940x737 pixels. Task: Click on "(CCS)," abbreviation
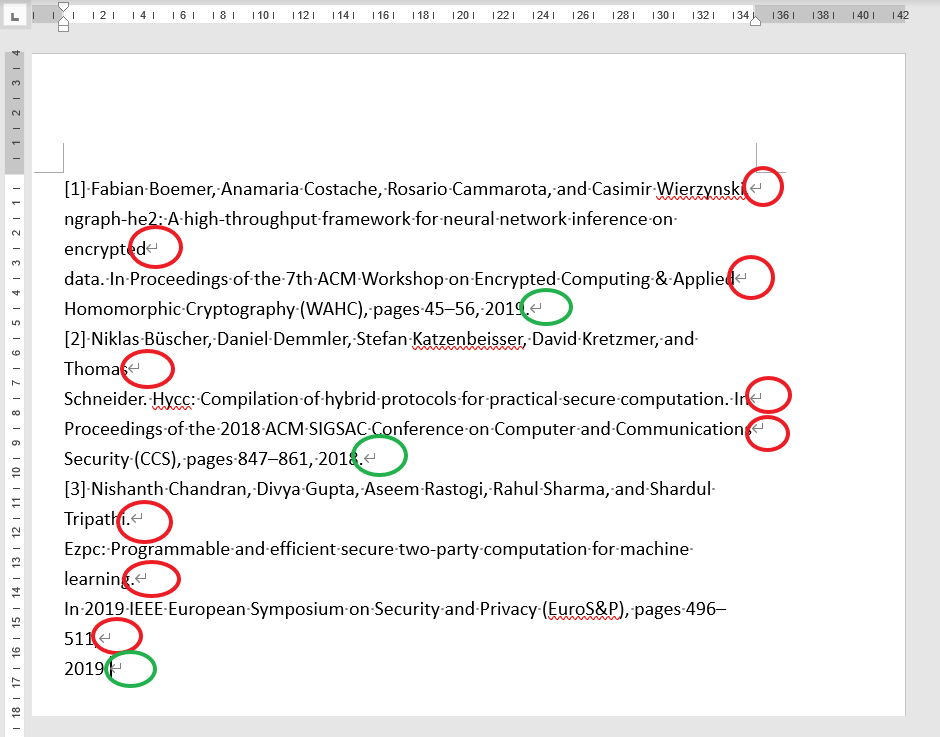point(157,459)
